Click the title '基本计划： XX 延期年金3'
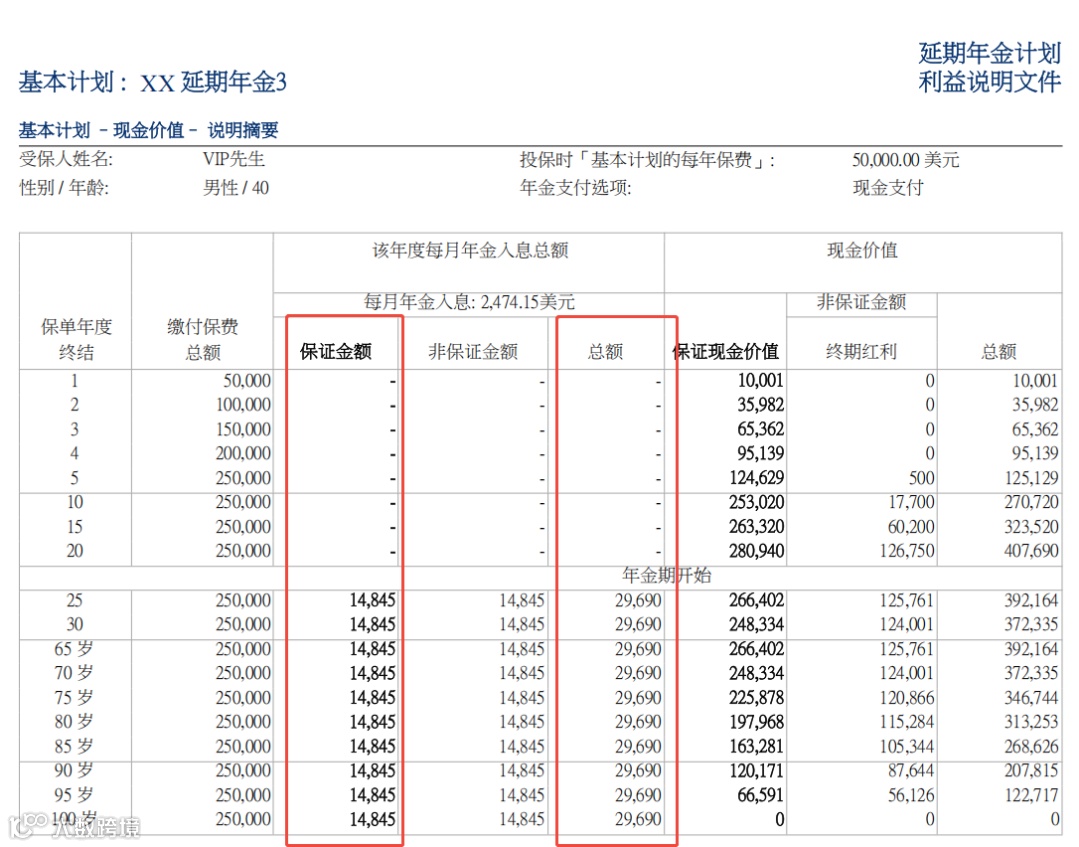This screenshot has width=1079, height=847. [152, 82]
